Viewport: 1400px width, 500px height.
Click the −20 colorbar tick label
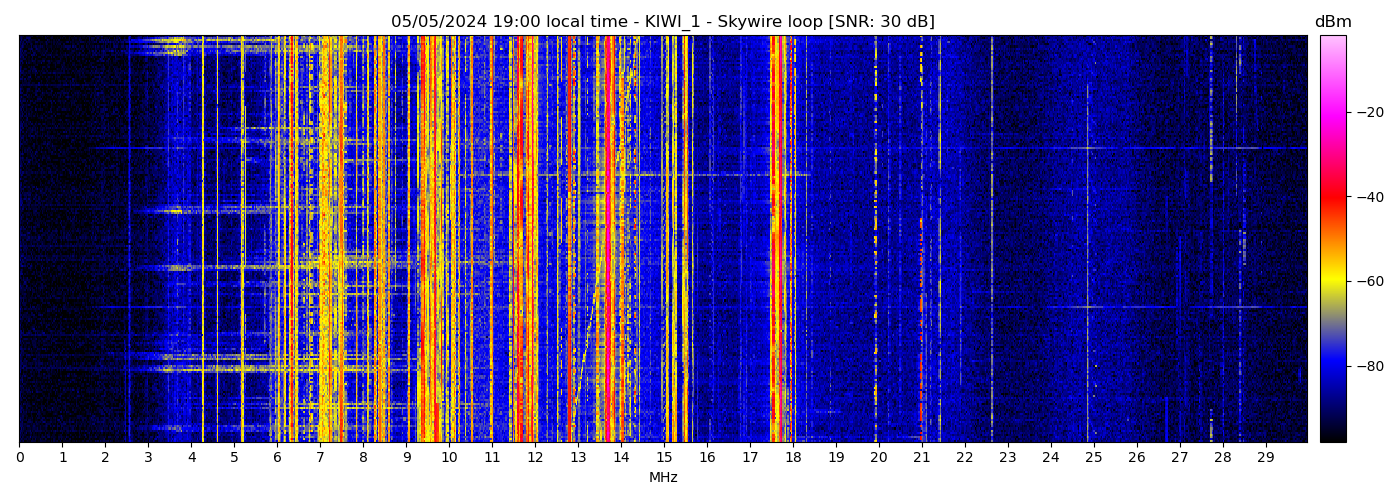(x=1366, y=112)
